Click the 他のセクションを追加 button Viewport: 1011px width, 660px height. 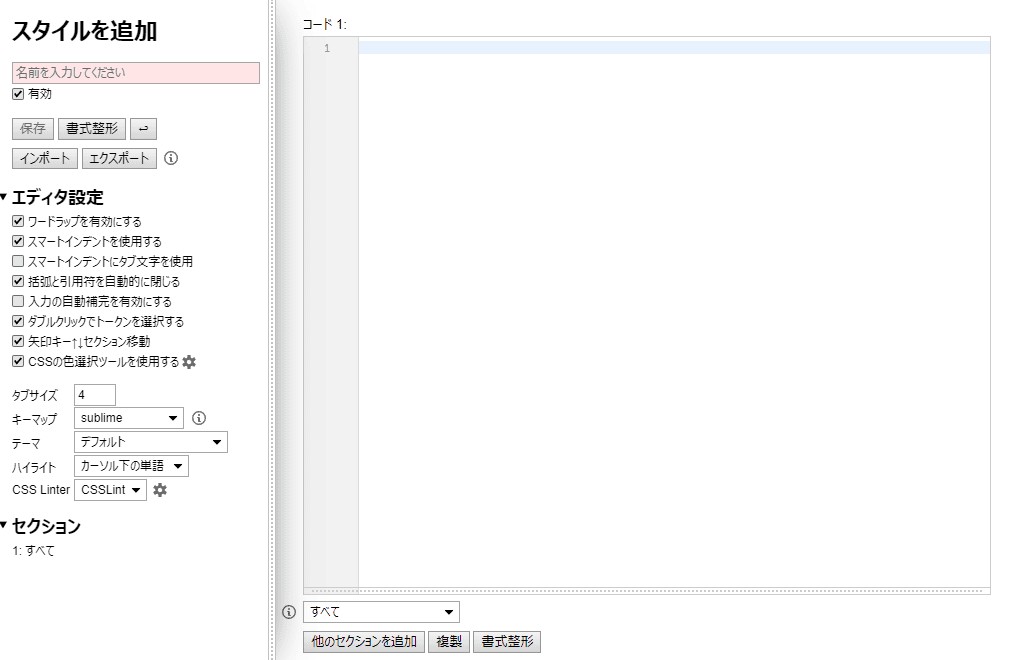tap(364, 642)
